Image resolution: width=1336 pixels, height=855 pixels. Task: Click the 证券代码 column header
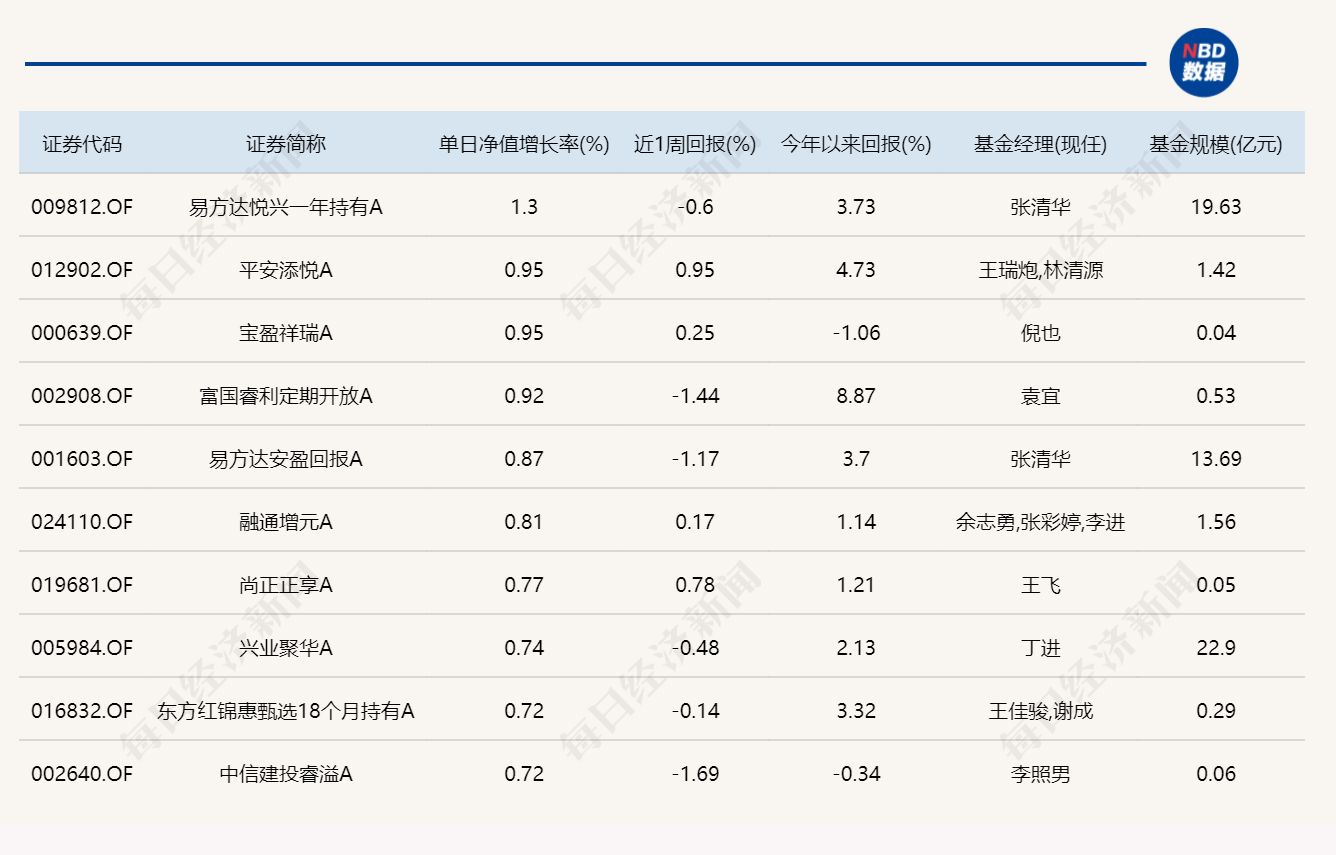[82, 144]
